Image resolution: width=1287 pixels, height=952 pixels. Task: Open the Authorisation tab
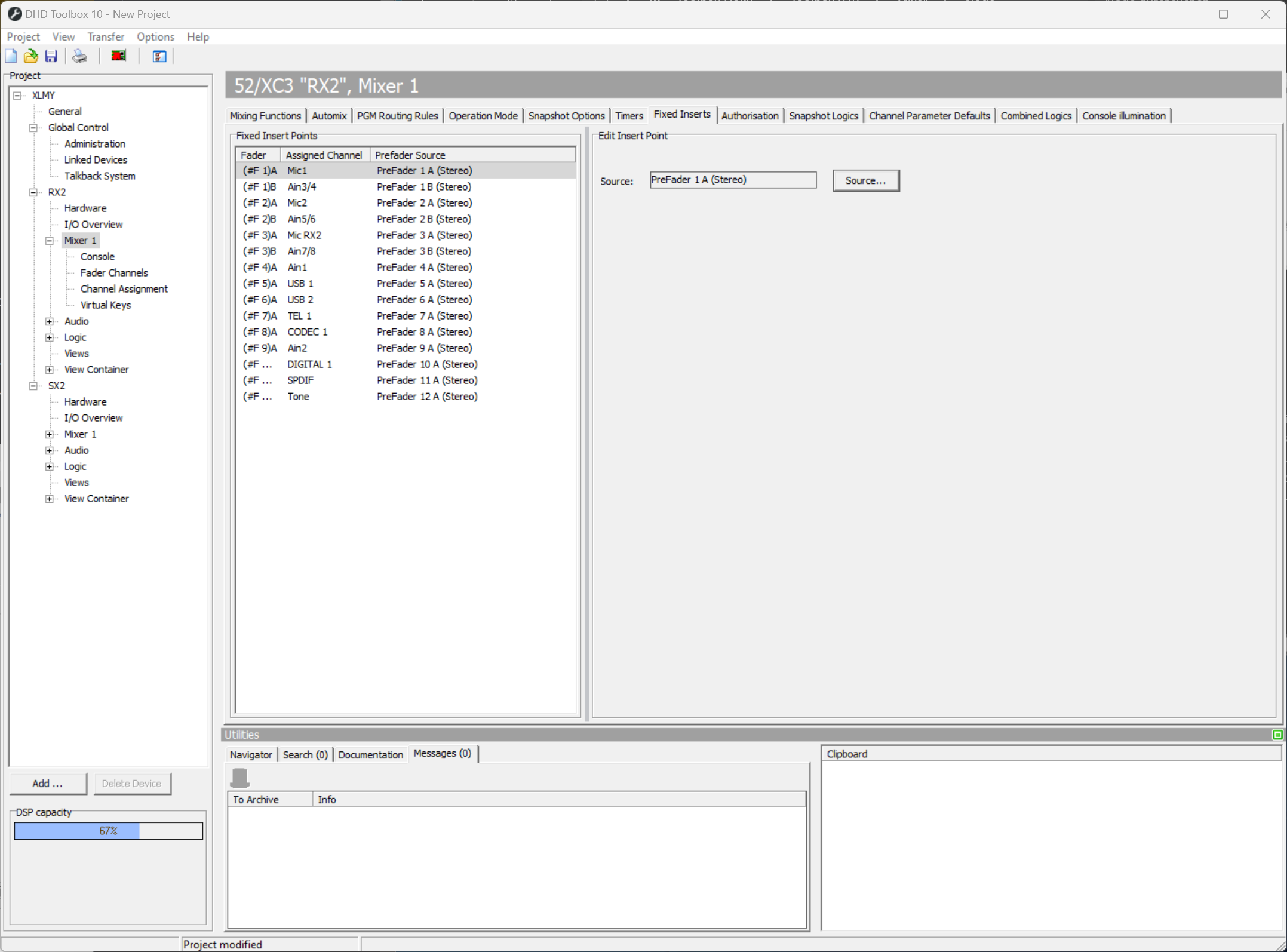(x=750, y=115)
